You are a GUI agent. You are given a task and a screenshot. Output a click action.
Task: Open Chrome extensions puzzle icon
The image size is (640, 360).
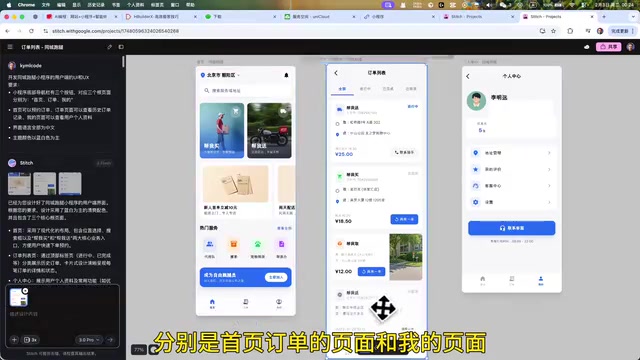coord(570,31)
